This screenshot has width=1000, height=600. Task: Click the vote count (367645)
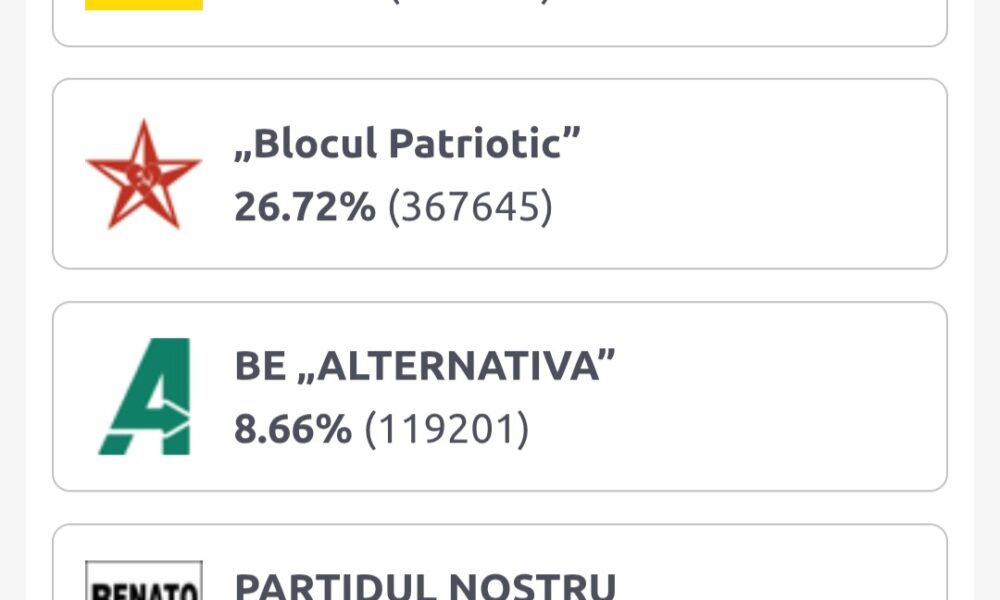click(x=470, y=207)
